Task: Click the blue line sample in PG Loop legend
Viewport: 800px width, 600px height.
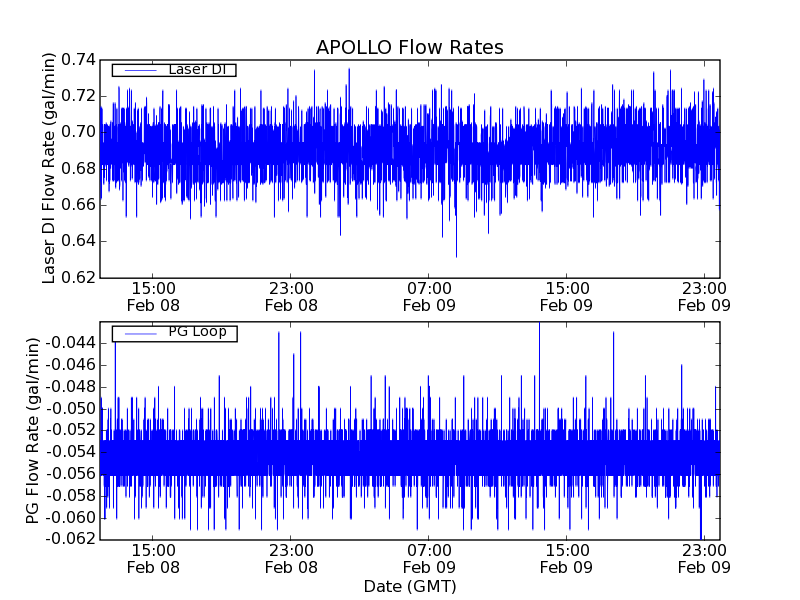Action: tap(138, 333)
